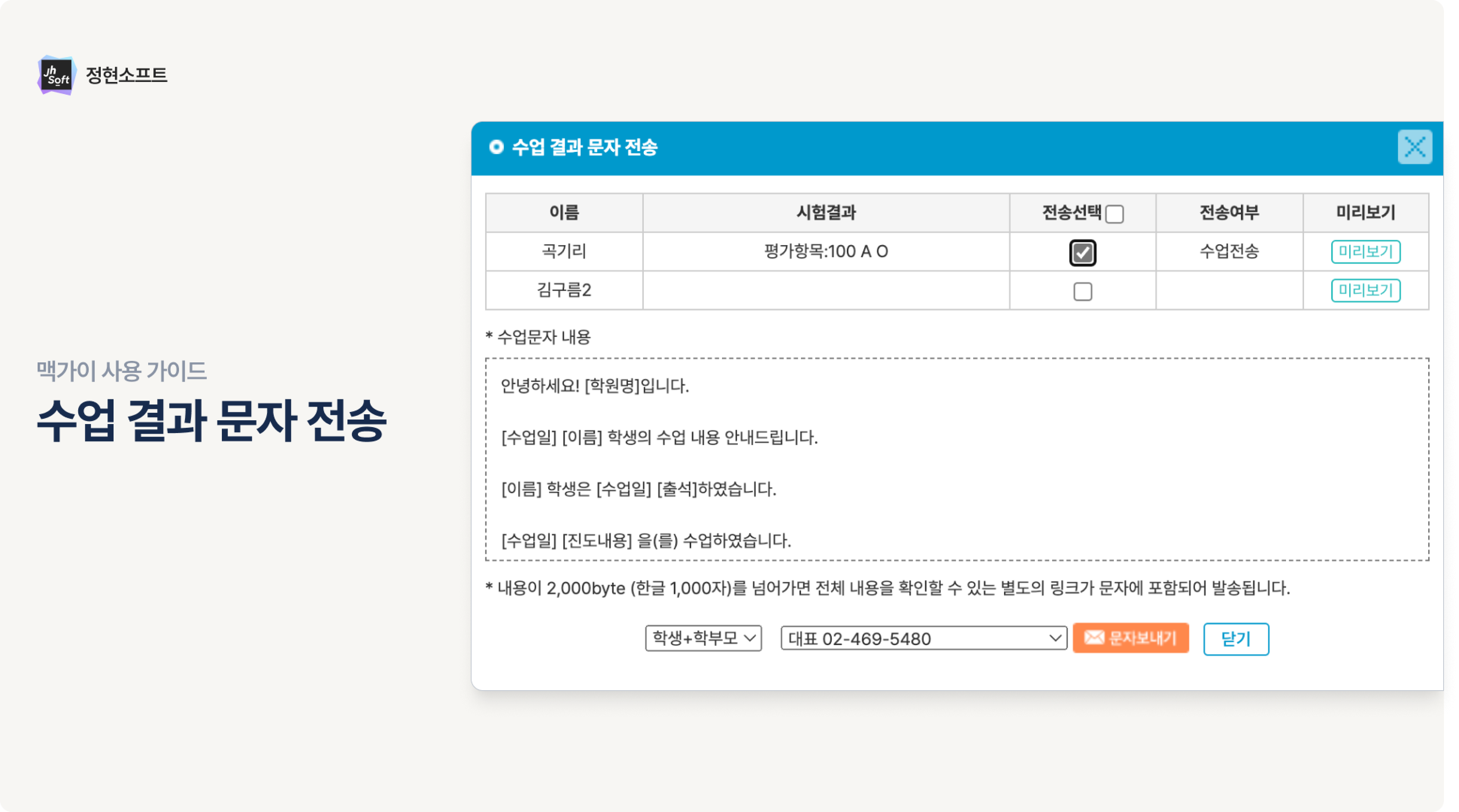Click inside the 수업문자 내용 message box
Image resolution: width=1459 pixels, height=812 pixels.
pyautogui.click(x=957, y=459)
